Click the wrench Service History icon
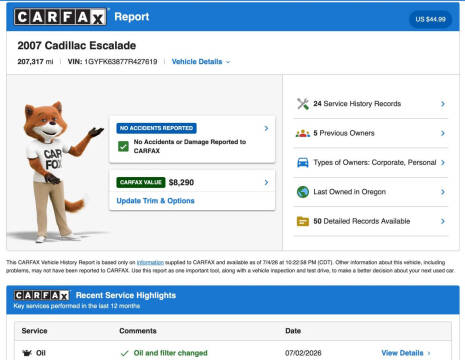Image resolution: width=465 pixels, height=360 pixels. pyautogui.click(x=303, y=104)
